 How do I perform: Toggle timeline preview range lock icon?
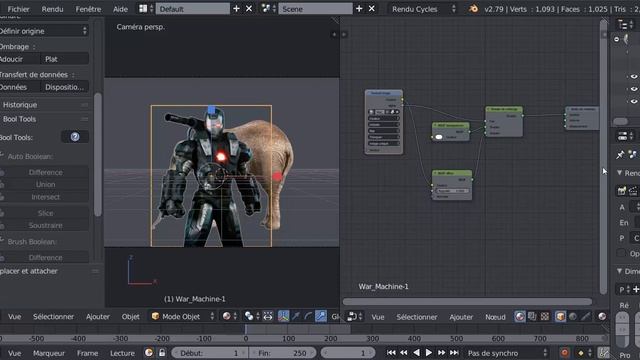(x=162, y=353)
